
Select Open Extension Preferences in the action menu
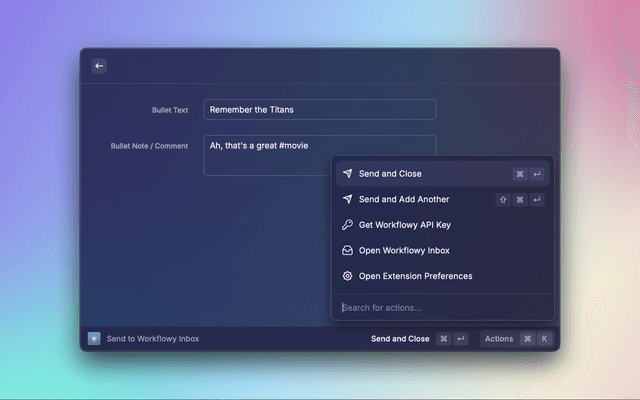click(415, 276)
